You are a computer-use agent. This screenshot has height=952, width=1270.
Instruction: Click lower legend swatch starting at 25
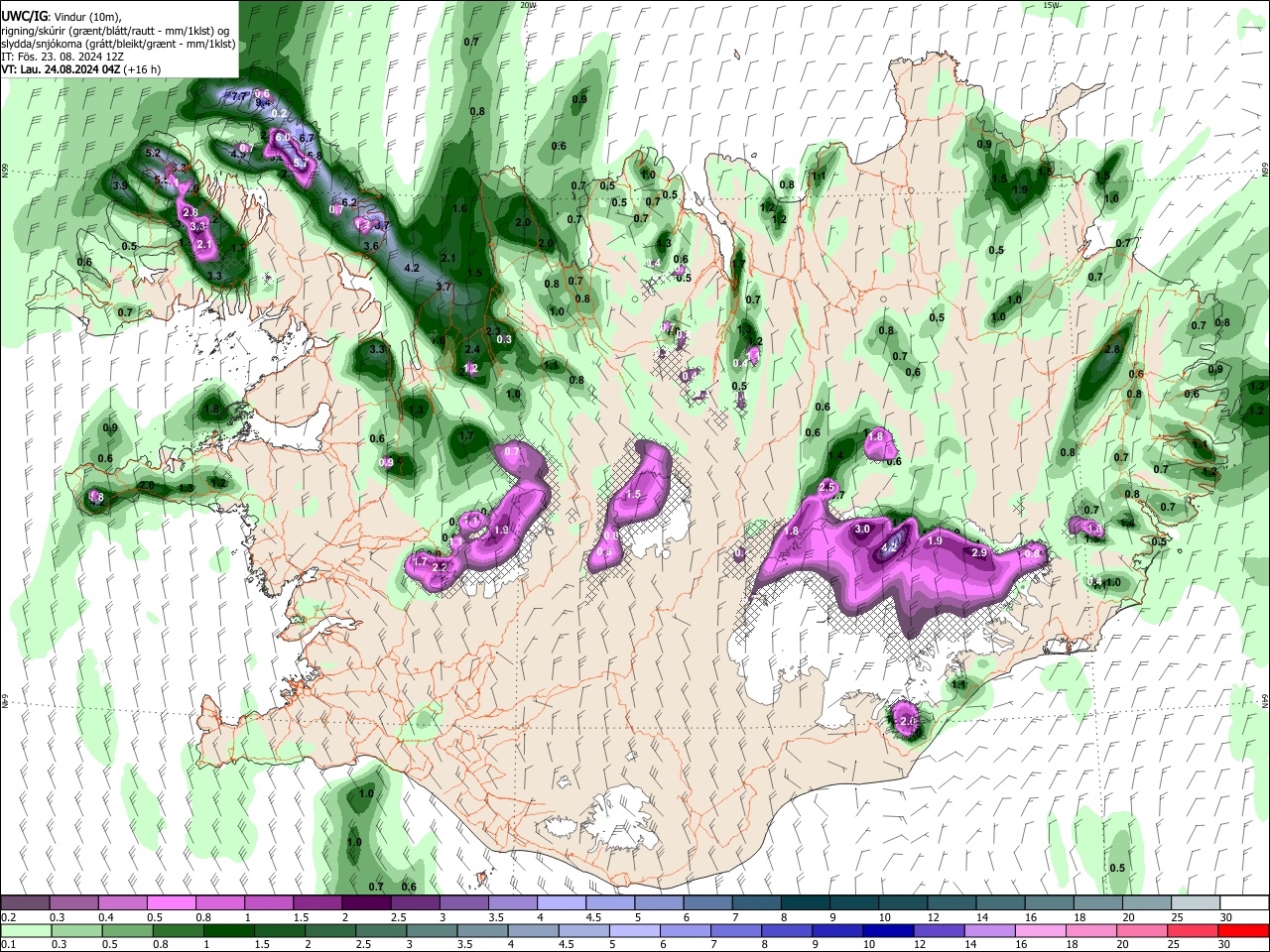coord(1193,931)
